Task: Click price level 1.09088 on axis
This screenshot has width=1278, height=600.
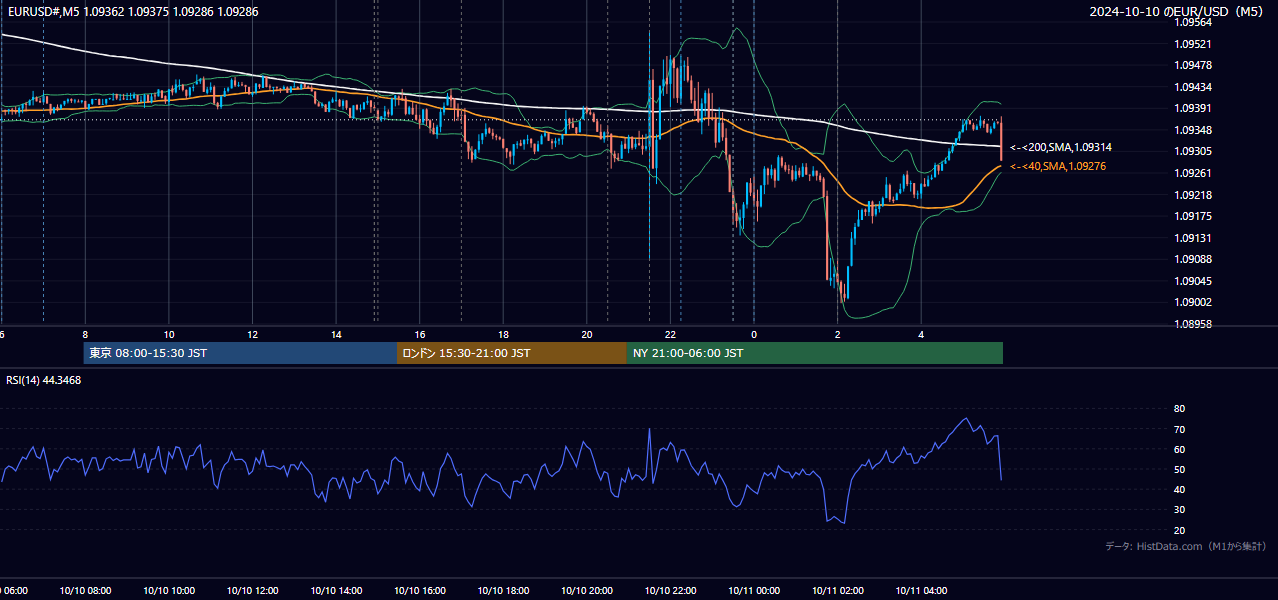Action: (x=1192, y=259)
